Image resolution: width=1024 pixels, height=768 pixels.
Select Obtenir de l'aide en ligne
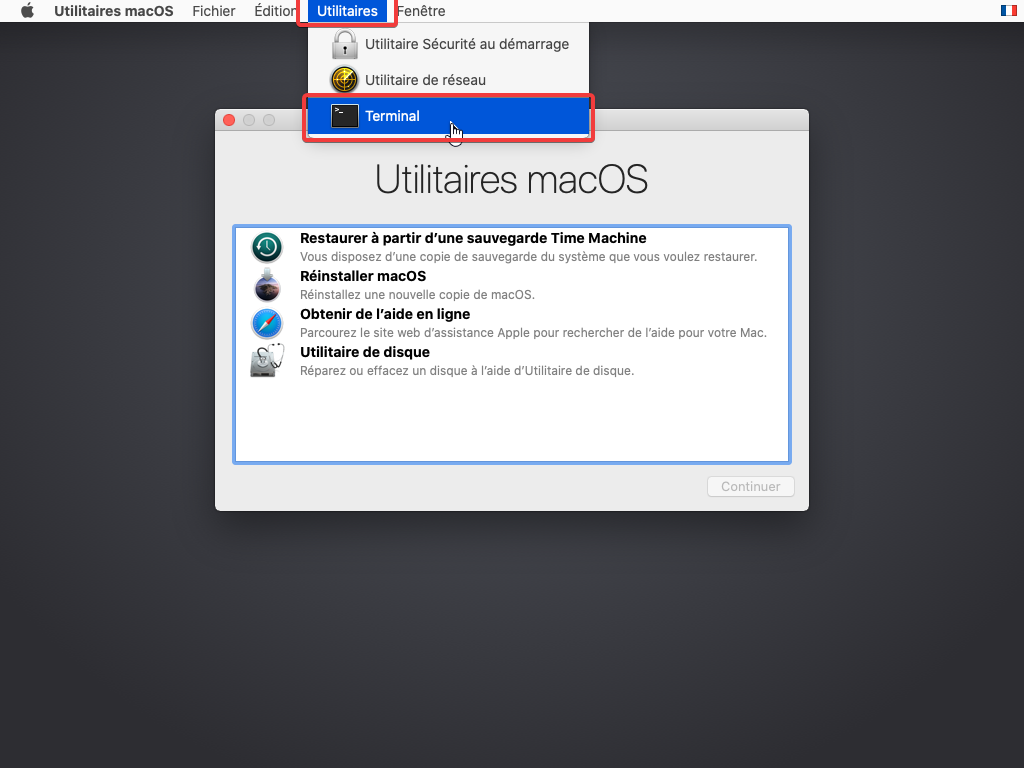[385, 314]
